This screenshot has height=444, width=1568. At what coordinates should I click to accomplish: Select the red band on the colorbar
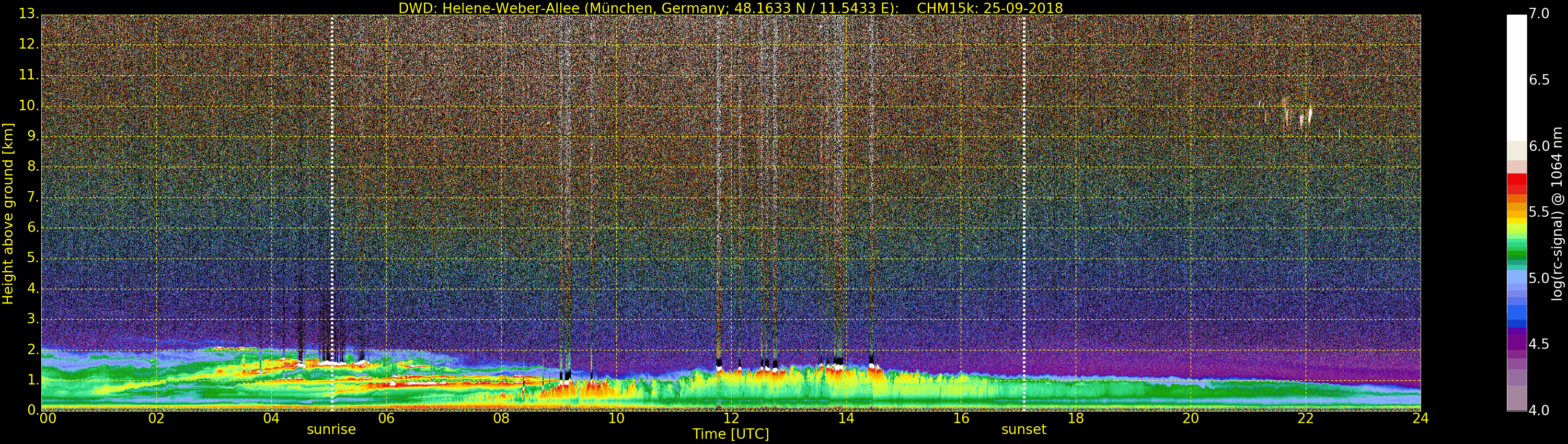pyautogui.click(x=1516, y=182)
